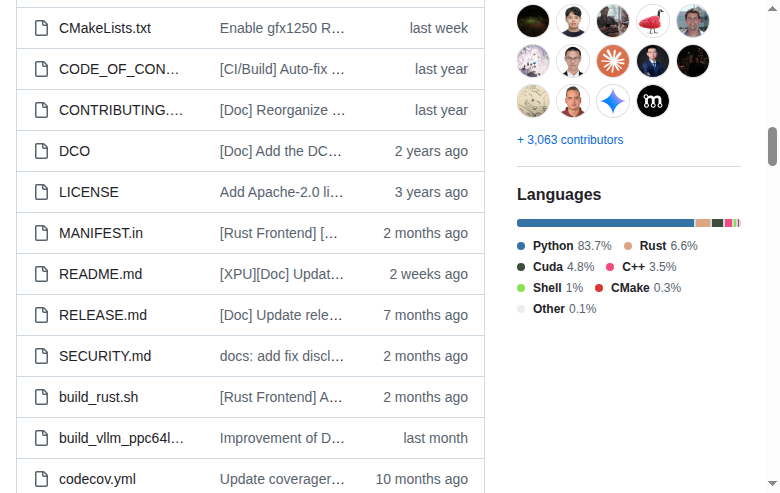This screenshot has width=780, height=493.
Task: Open the '[Doc] Add the DC…' commit message
Action: pos(281,151)
